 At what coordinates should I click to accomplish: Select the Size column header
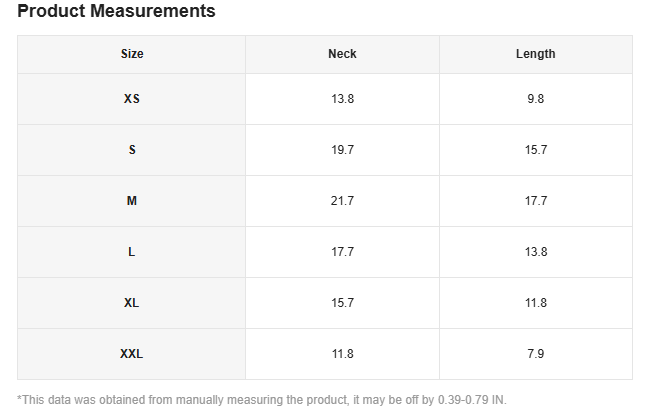[132, 54]
